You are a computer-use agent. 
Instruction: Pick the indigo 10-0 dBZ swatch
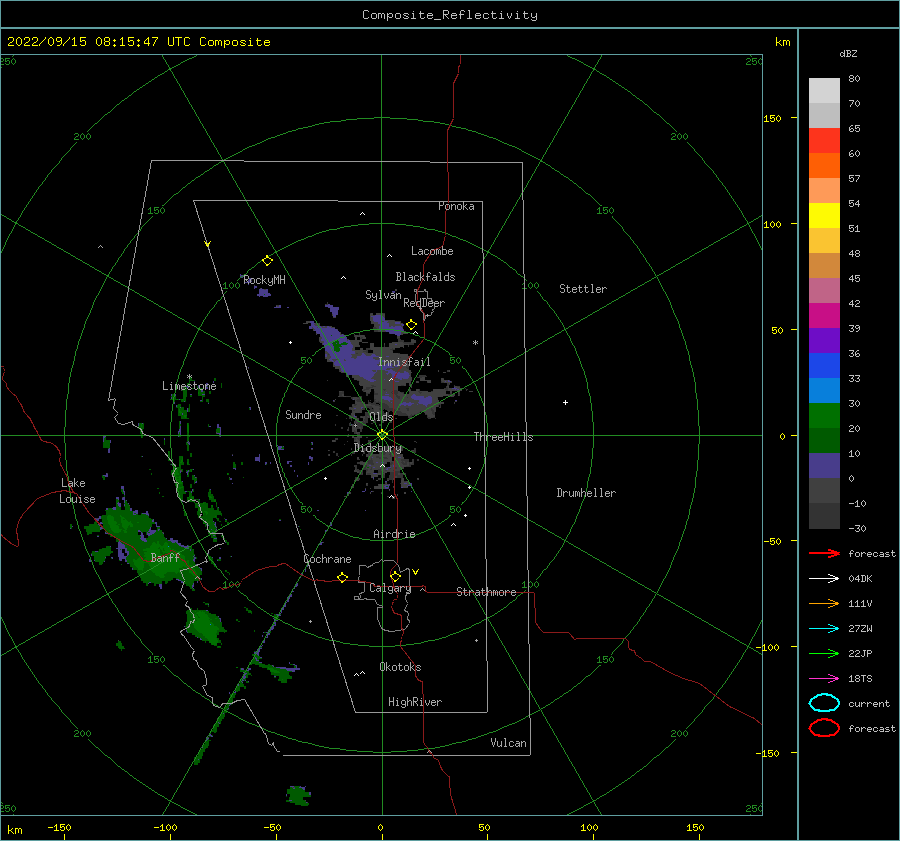(x=824, y=465)
